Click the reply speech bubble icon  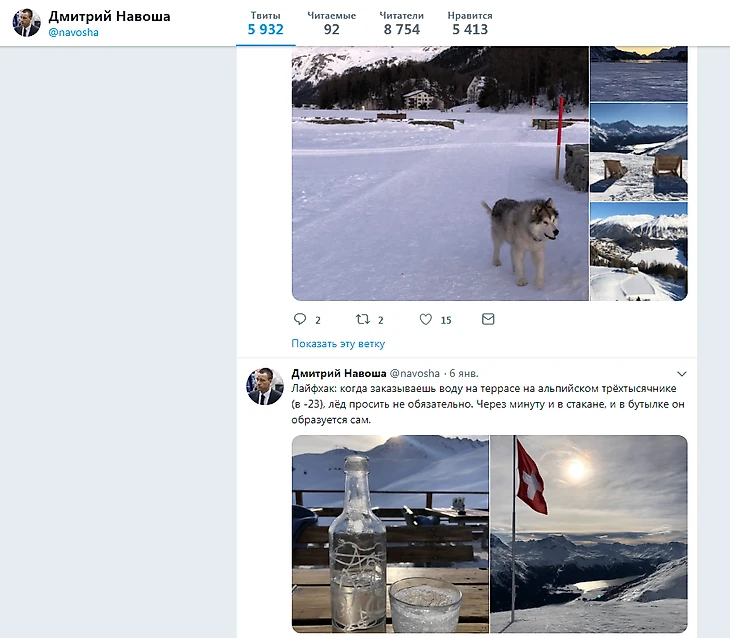(299, 320)
